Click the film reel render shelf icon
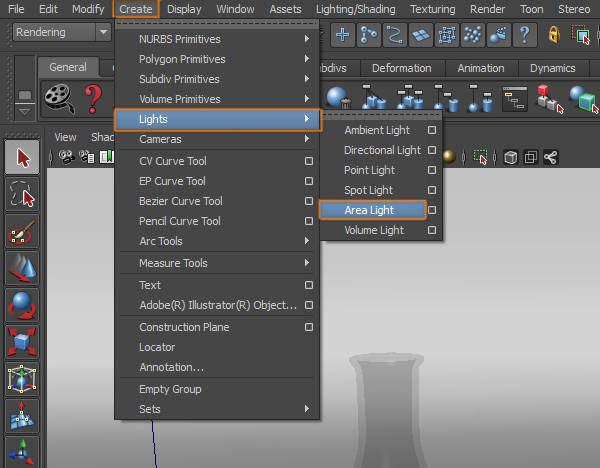The width and height of the screenshot is (600, 468). [59, 97]
